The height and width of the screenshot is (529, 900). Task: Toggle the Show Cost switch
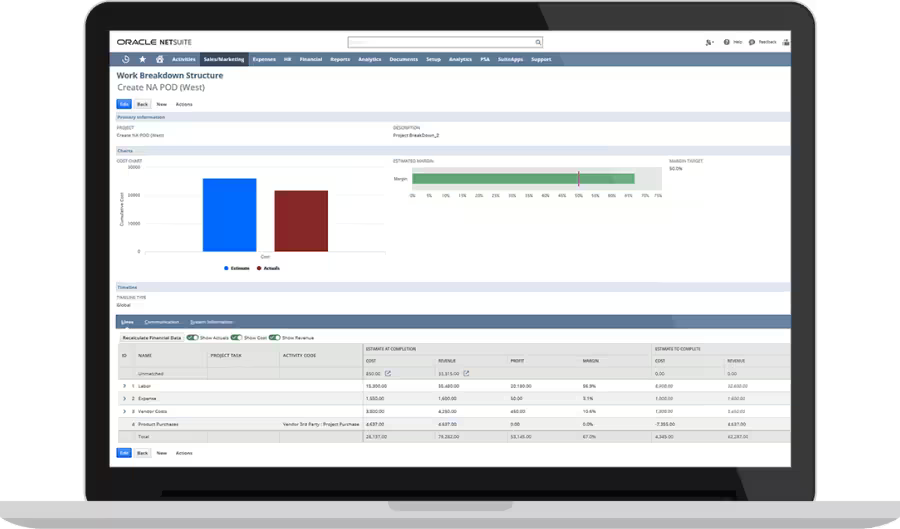click(237, 338)
